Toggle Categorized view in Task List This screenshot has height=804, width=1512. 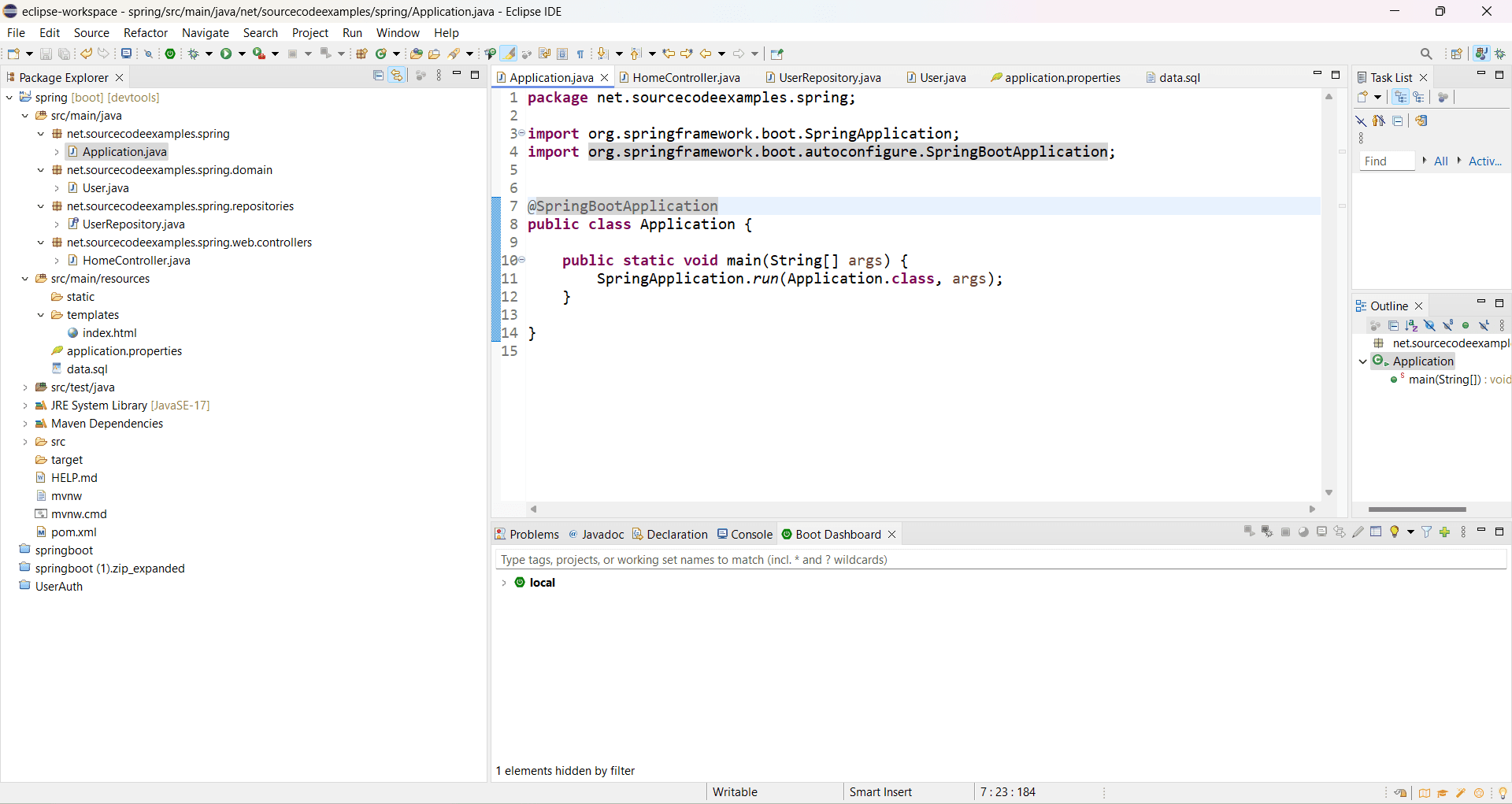click(x=1400, y=97)
